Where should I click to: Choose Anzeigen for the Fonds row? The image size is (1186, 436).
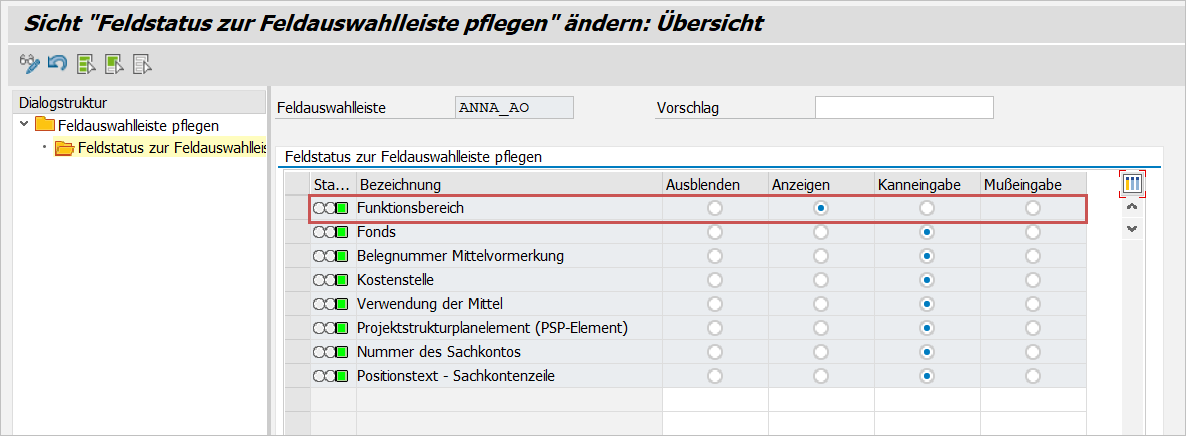point(820,232)
